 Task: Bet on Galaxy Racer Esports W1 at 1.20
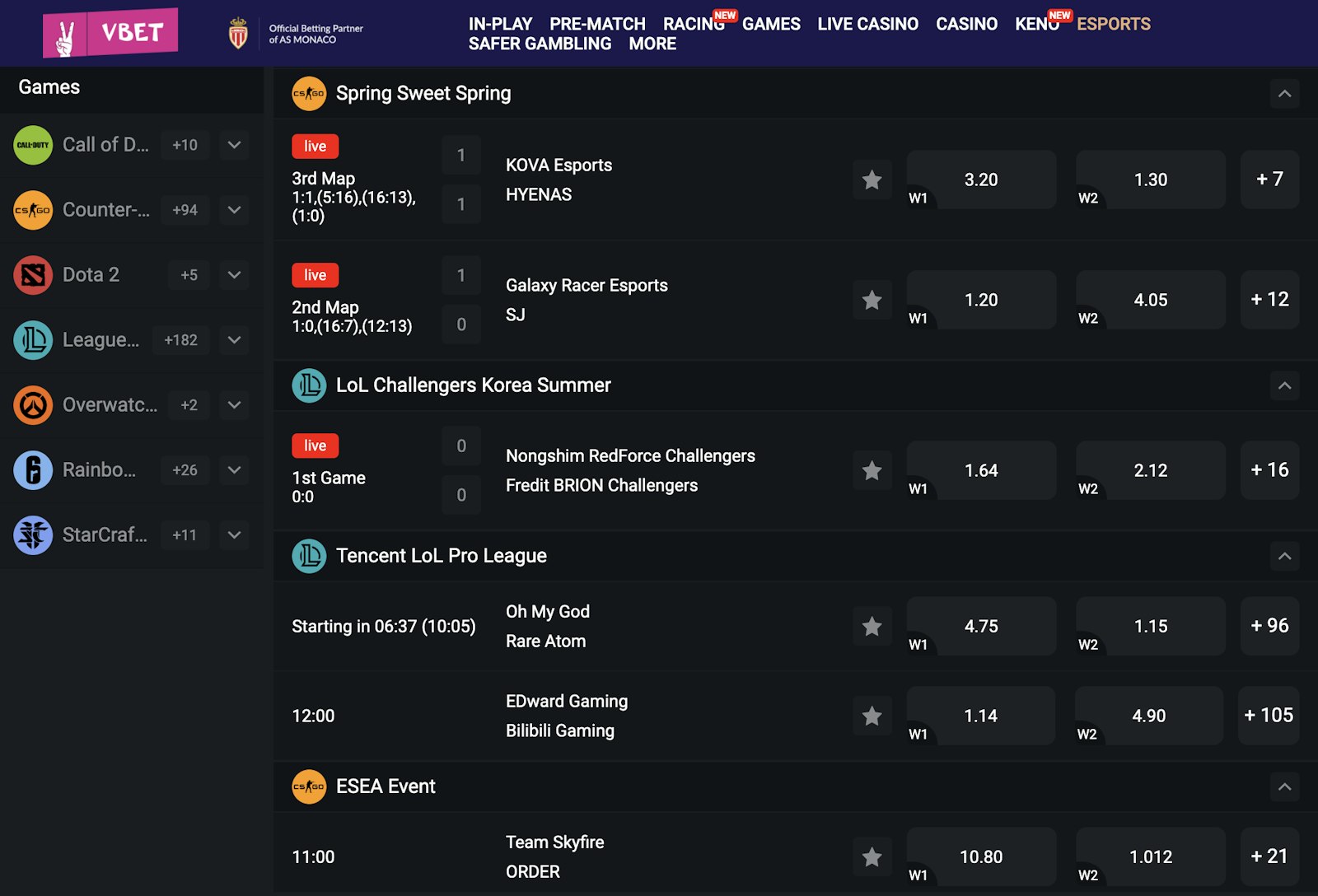point(981,300)
